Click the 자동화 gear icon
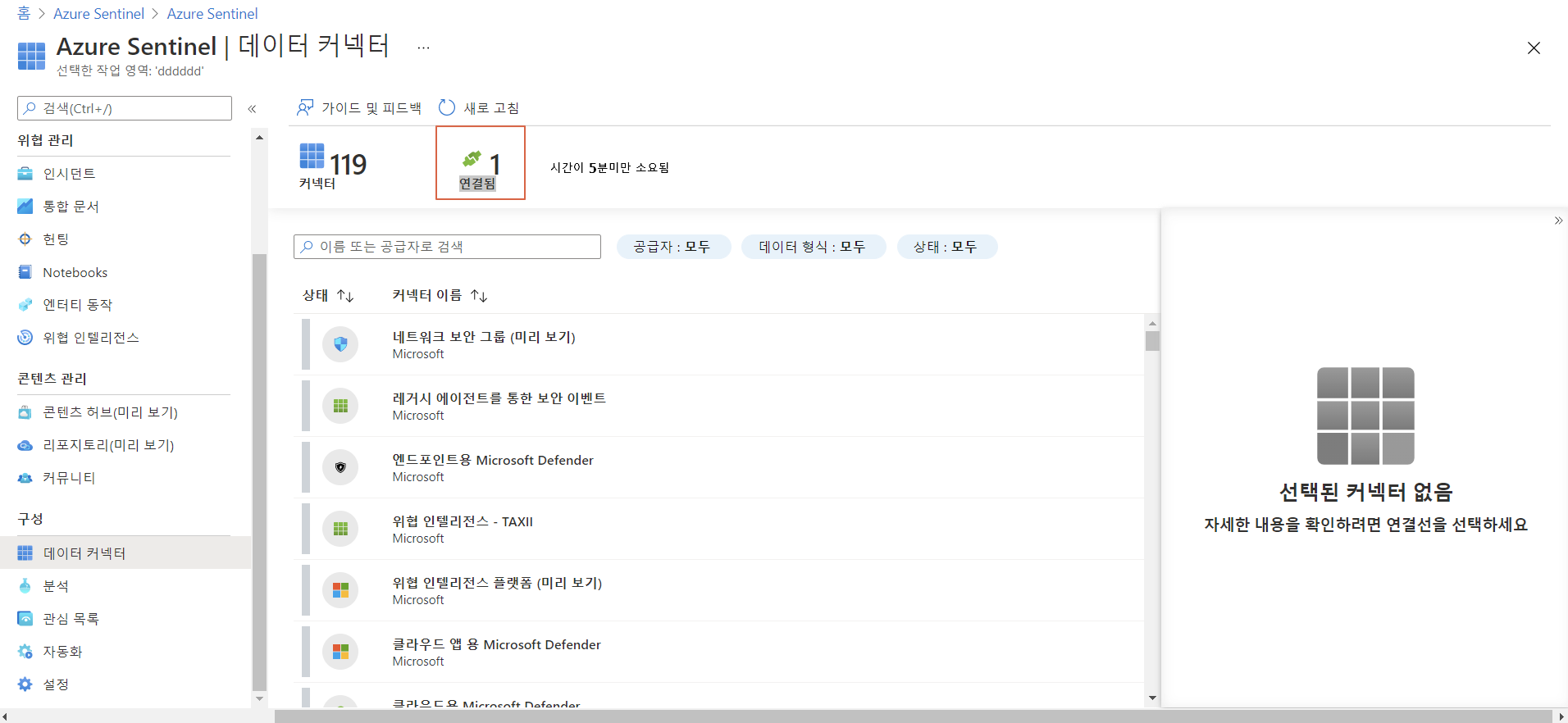 click(25, 652)
